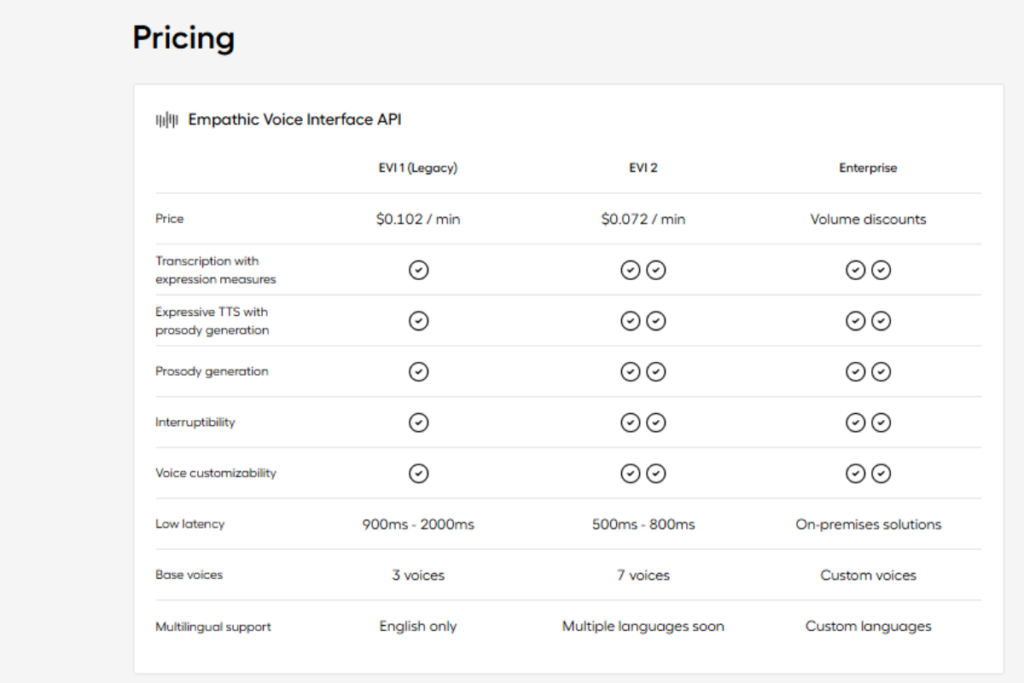Click the Multiple languages soon cell
Image resolution: width=1024 pixels, height=683 pixels.
[643, 626]
